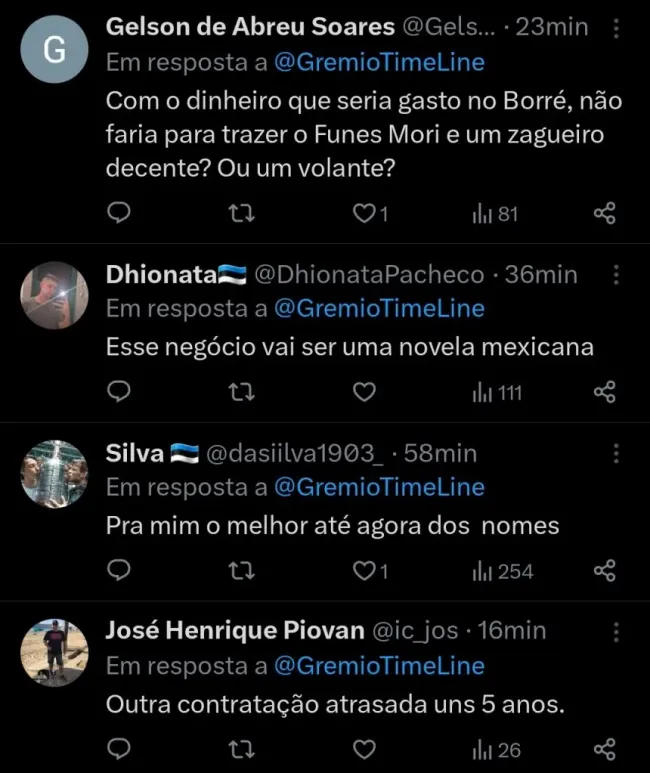650x773 pixels.
Task: Open Silva's trophy profile picture
Action: 55,474
